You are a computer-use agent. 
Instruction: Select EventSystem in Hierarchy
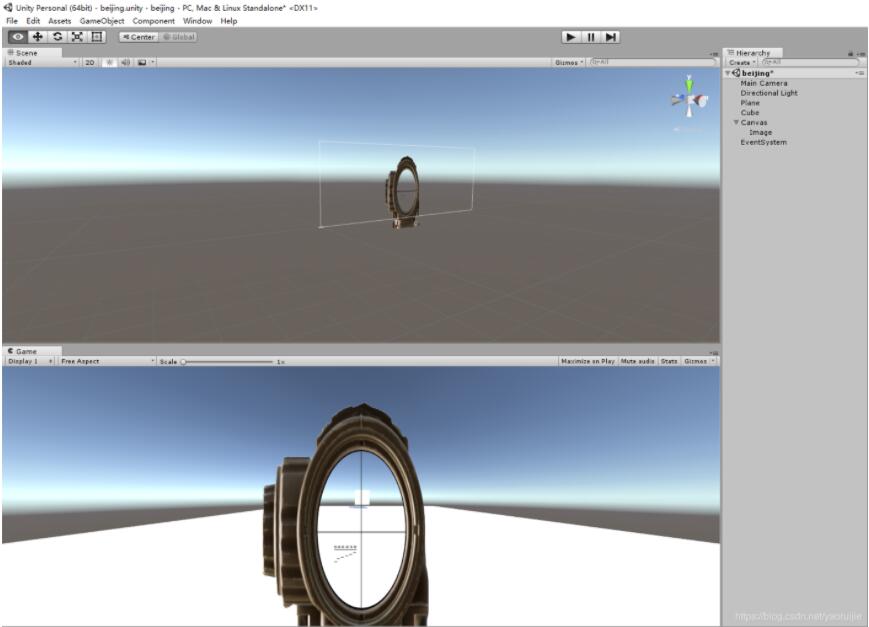click(763, 142)
